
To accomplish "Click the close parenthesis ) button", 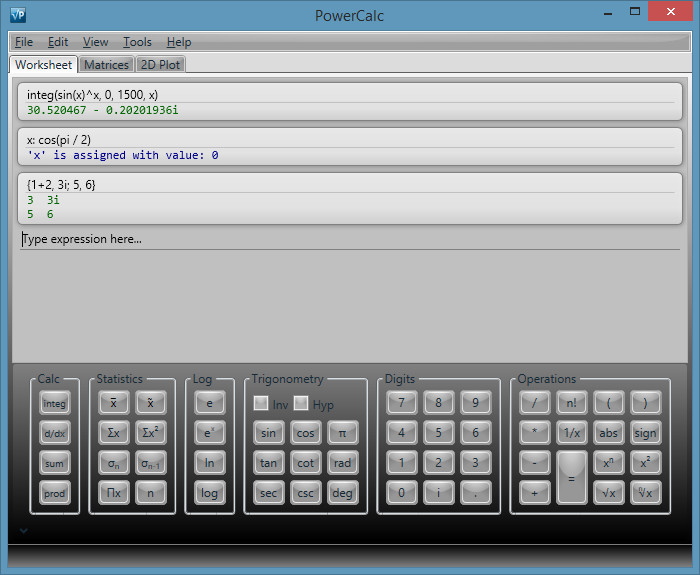I will 646,403.
